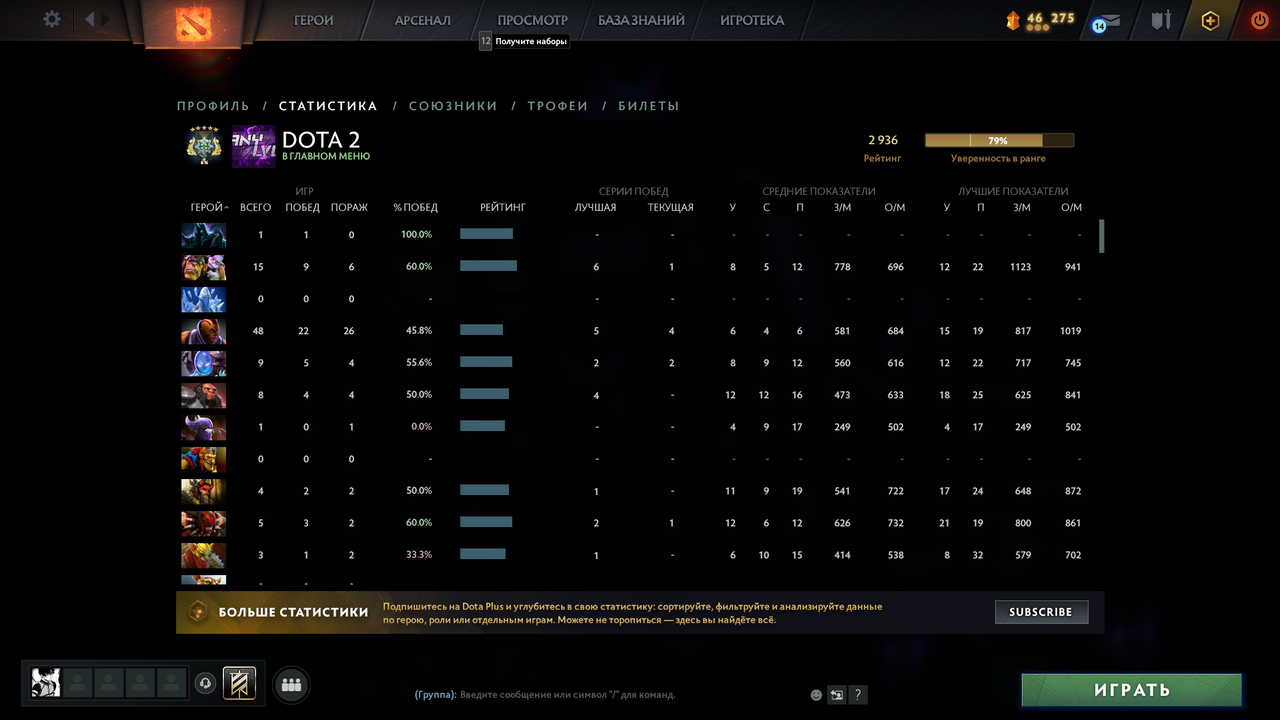The image size is (1280, 720).
Task: Click the 79% rank confidence bar
Action: (x=999, y=141)
